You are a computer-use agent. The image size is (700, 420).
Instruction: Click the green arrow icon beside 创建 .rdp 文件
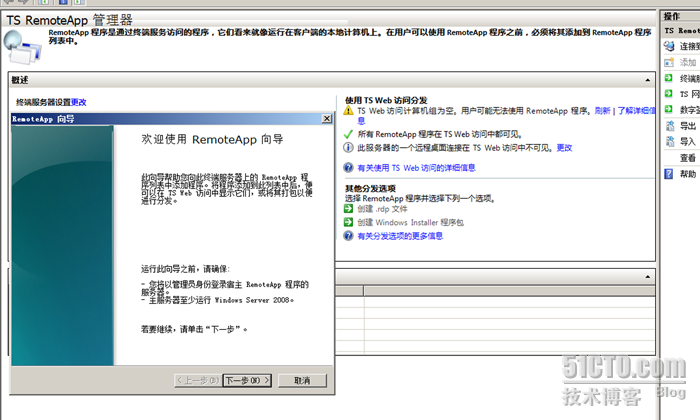point(348,208)
